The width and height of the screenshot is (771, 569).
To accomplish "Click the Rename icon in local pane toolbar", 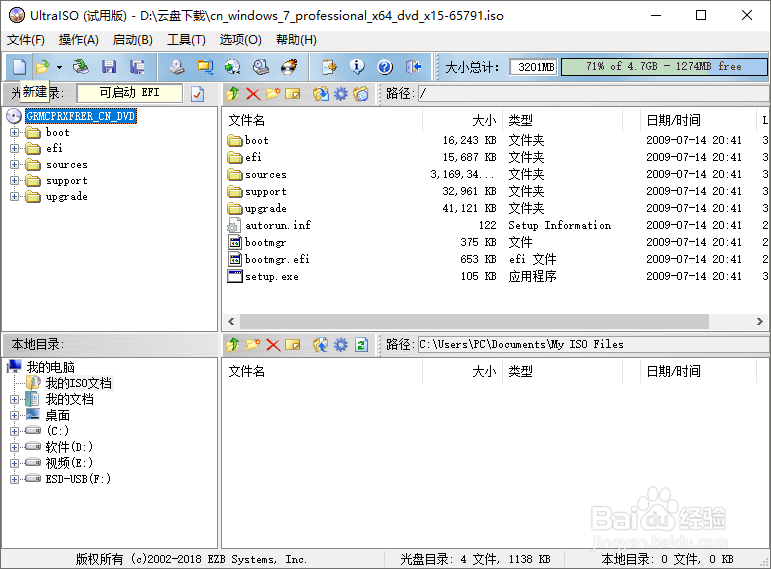I will [293, 345].
